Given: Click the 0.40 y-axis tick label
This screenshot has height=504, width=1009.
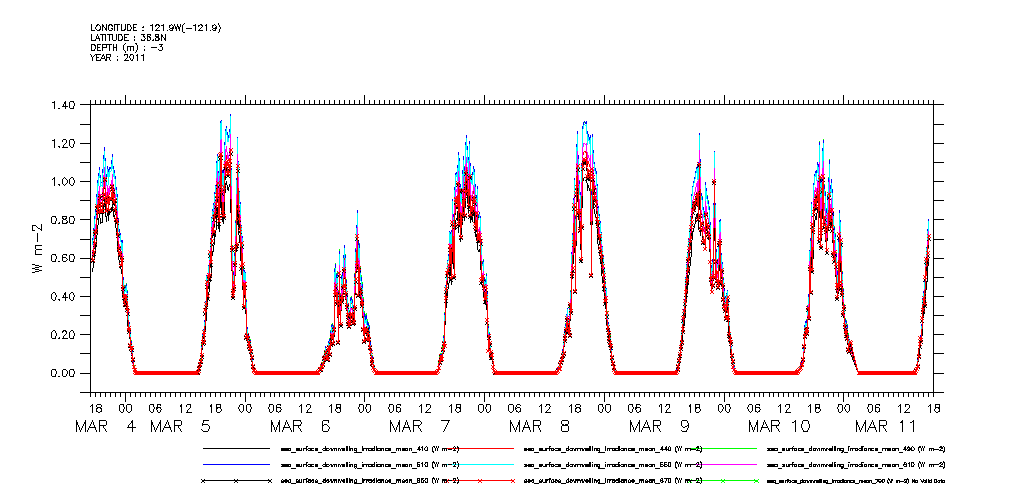Looking at the screenshot, I should [x=63, y=297].
